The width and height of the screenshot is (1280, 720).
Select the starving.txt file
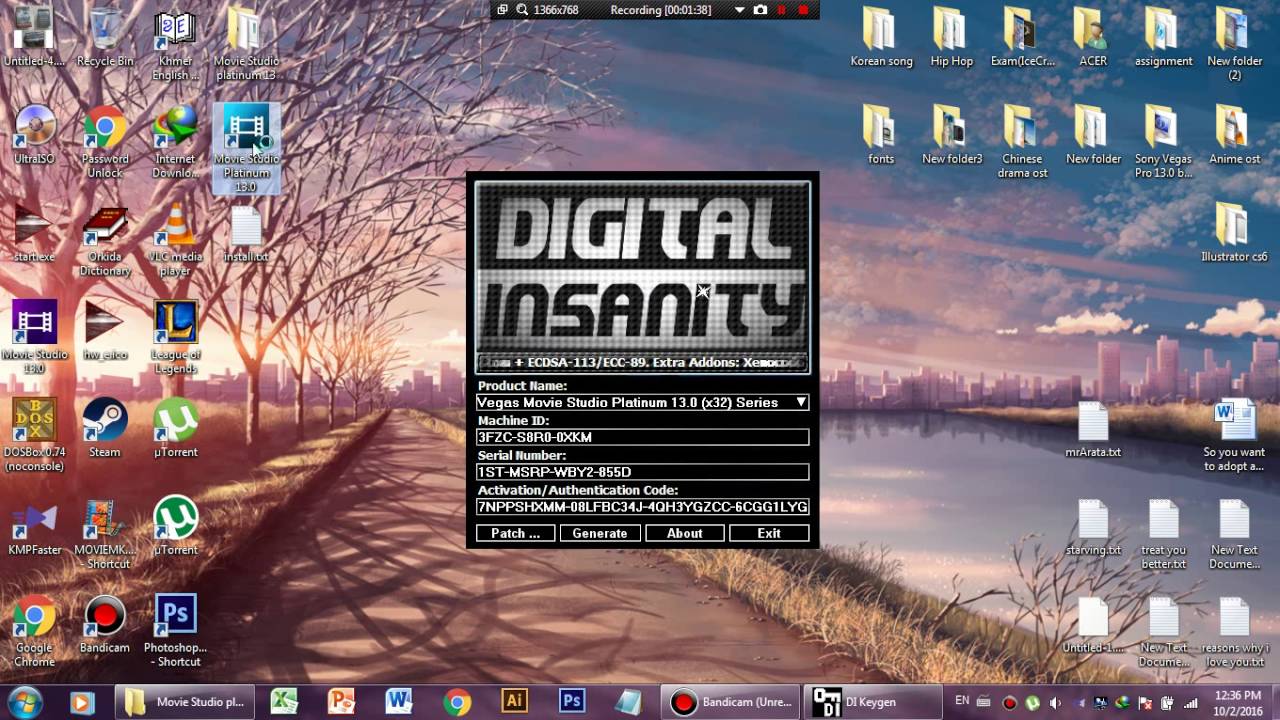click(x=1093, y=527)
